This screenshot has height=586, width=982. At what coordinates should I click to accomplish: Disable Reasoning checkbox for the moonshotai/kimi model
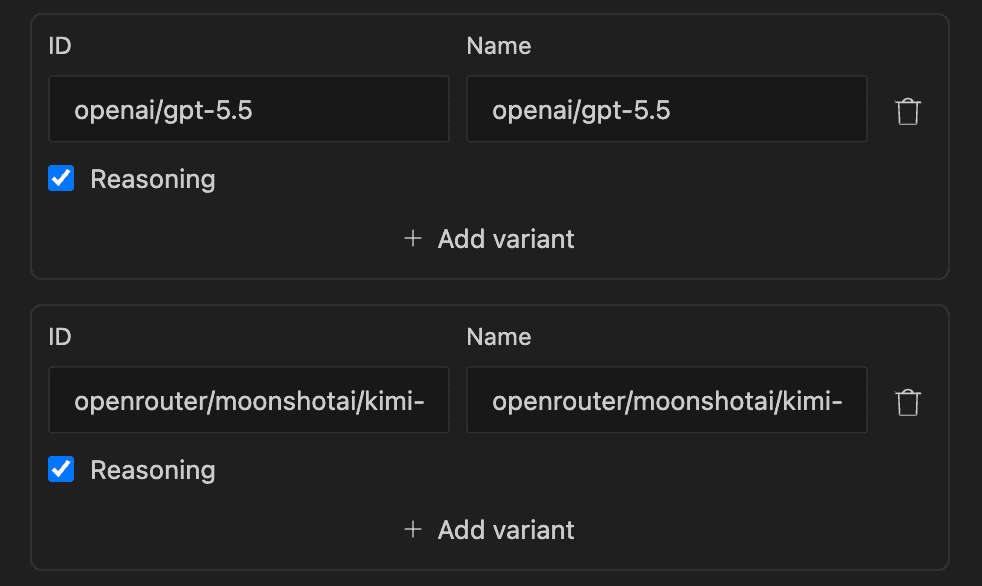tap(61, 470)
